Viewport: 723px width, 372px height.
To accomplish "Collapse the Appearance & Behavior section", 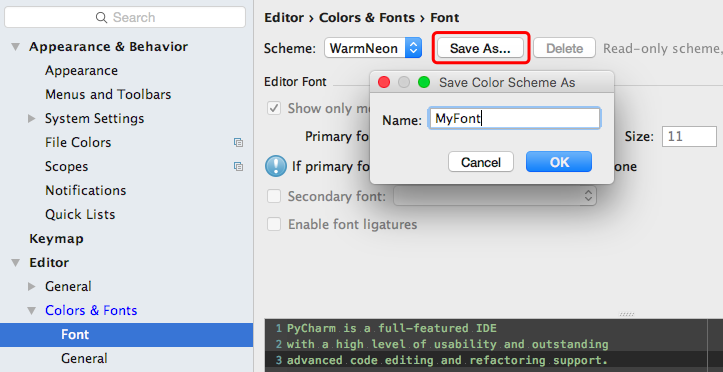I will (x=16, y=47).
